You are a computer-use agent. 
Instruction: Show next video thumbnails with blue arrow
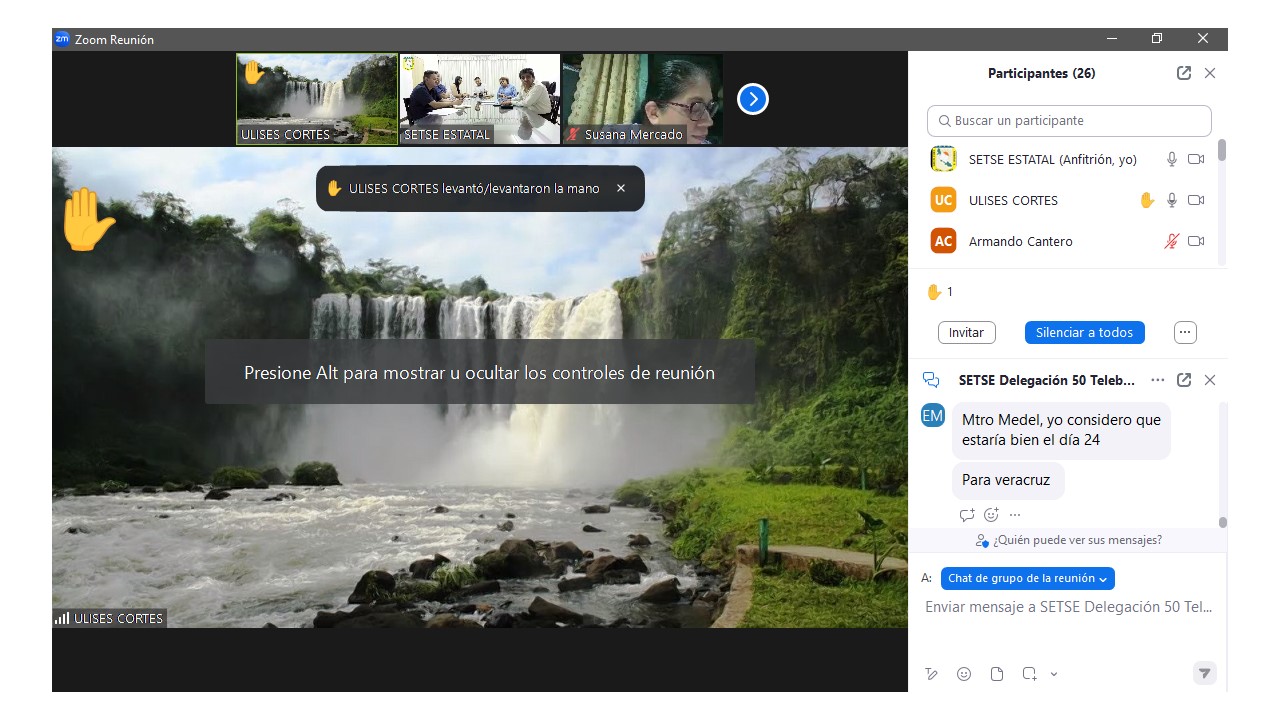coord(752,99)
